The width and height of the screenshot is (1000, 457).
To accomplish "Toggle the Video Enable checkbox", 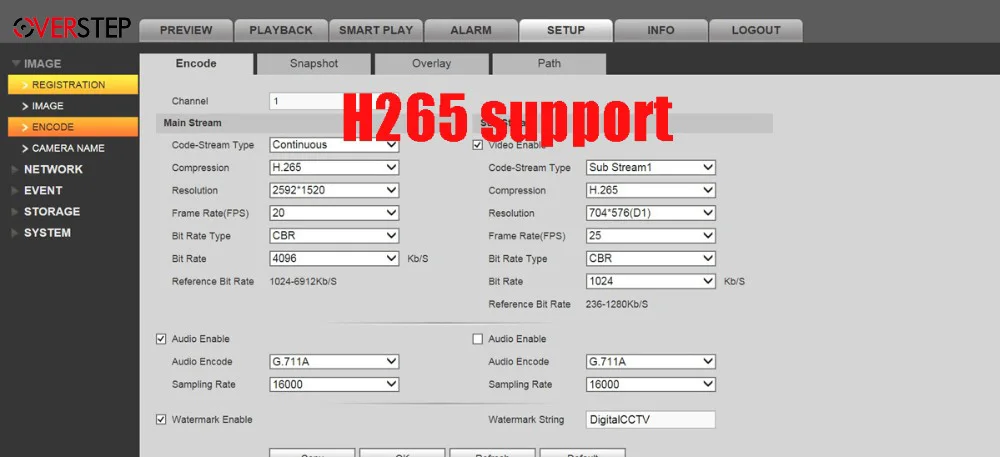I will tap(478, 145).
